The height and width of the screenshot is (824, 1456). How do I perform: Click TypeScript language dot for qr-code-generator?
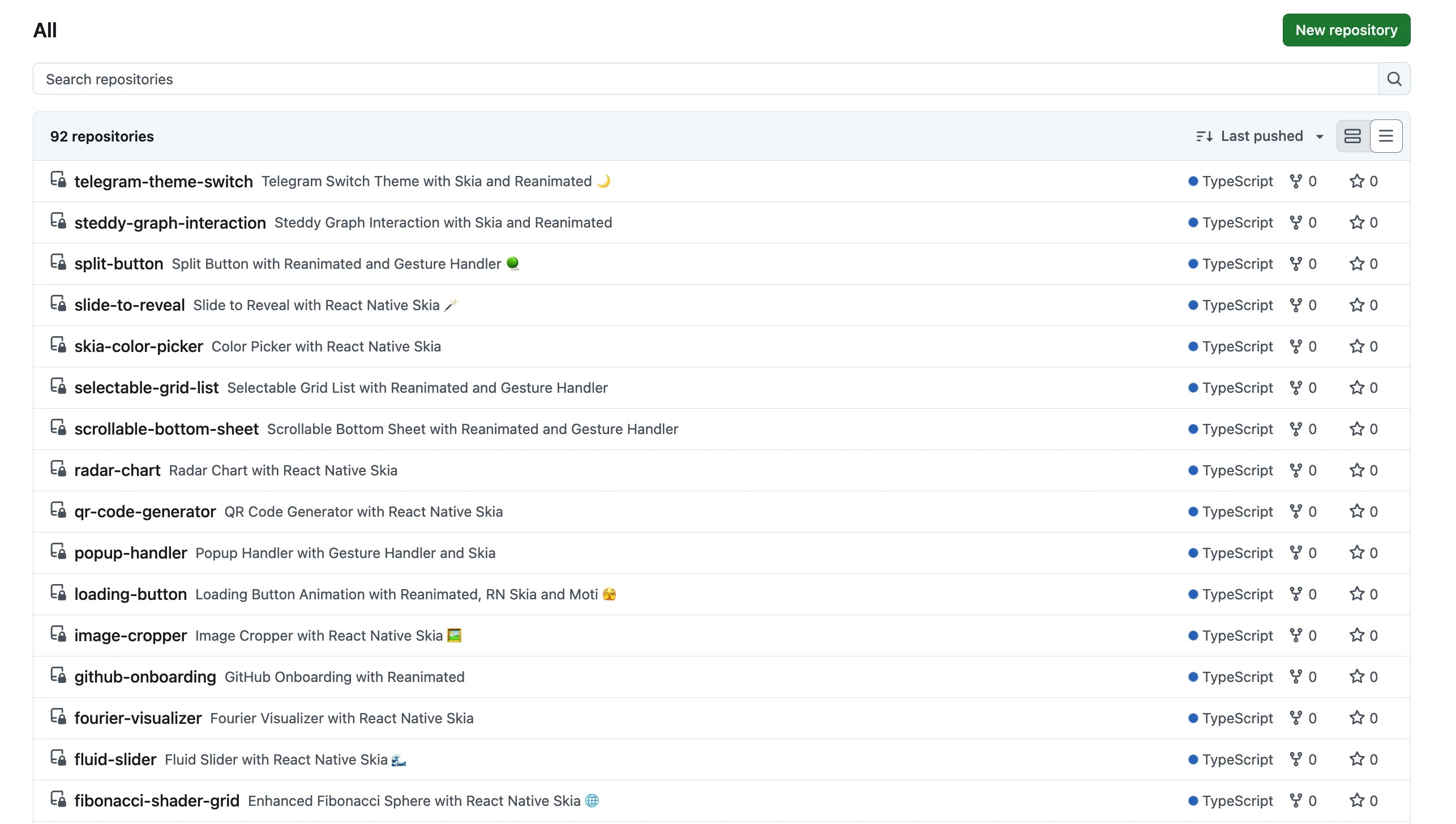(x=1193, y=512)
